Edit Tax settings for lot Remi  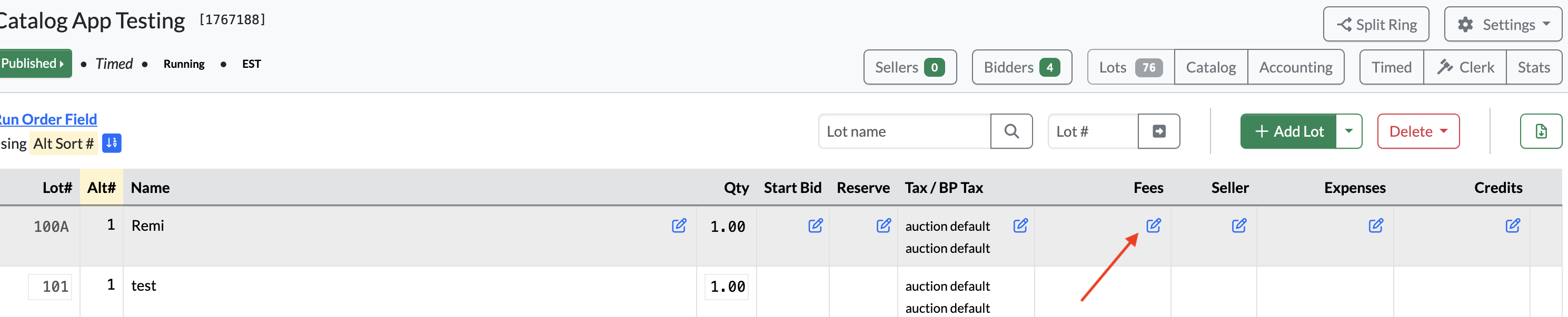coord(1020,226)
